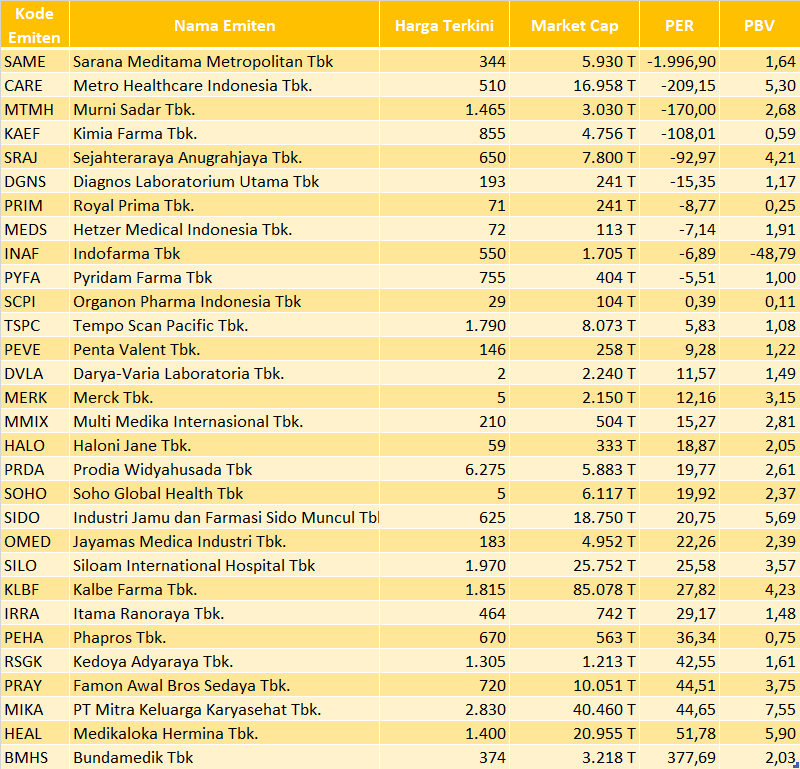Click ticker code INAF
The height and width of the screenshot is (769, 800).
click(21, 254)
